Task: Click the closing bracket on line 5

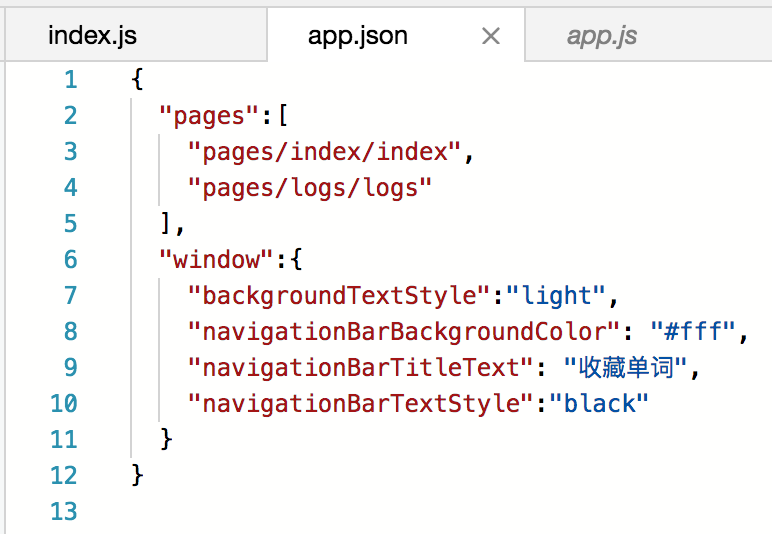Action: pos(166,224)
